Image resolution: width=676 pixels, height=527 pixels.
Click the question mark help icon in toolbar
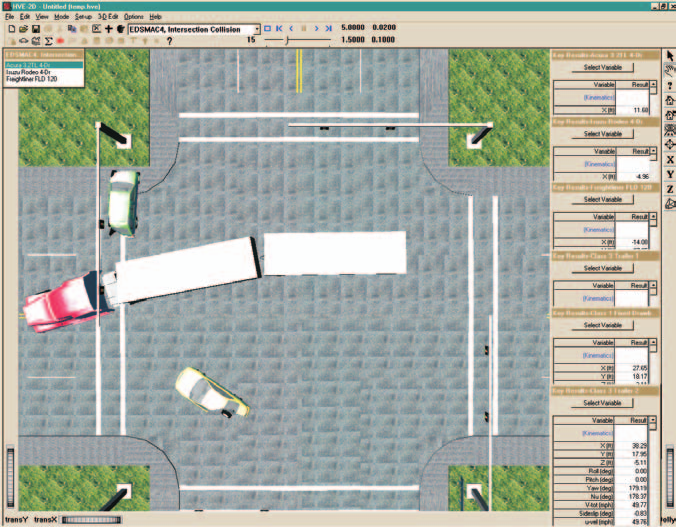pyautogui.click(x=169, y=41)
